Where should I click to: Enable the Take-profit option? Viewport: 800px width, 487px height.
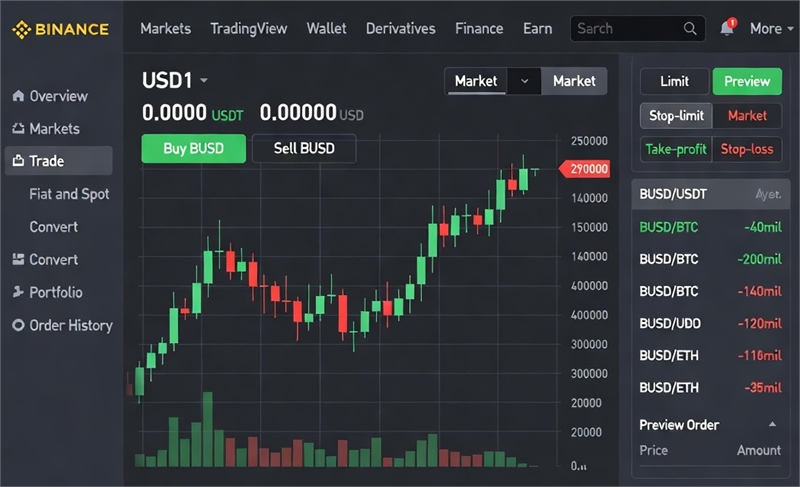coord(674,150)
